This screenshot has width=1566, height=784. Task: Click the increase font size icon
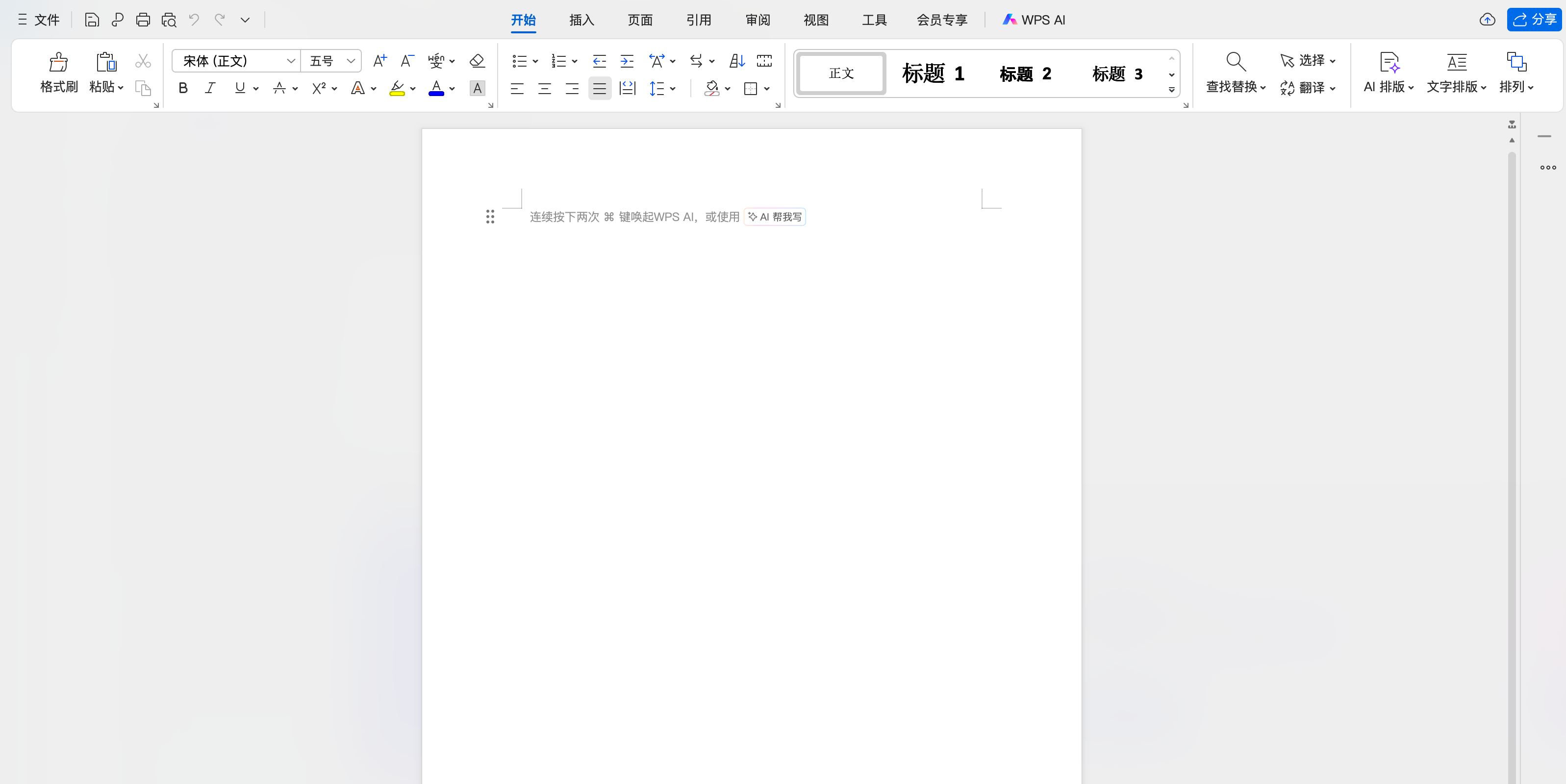[x=379, y=61]
